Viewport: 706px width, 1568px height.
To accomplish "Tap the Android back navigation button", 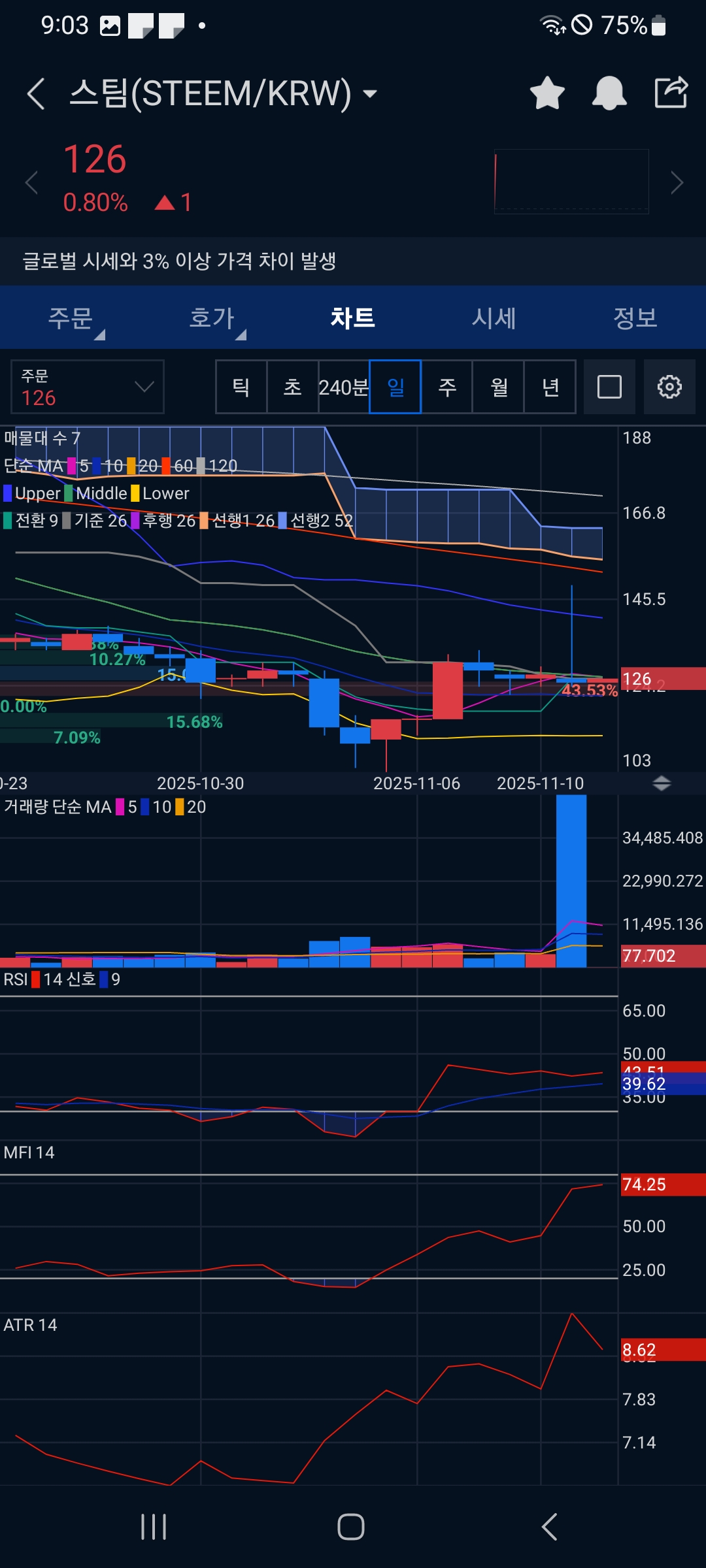I will (x=549, y=1527).
